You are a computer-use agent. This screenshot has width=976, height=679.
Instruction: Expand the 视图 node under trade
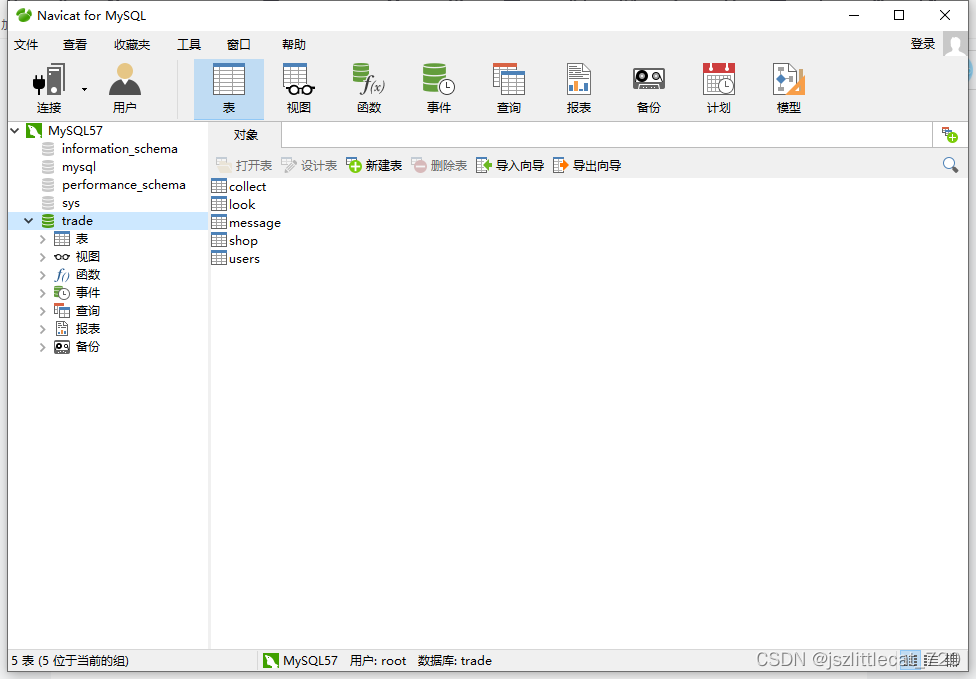click(x=41, y=256)
